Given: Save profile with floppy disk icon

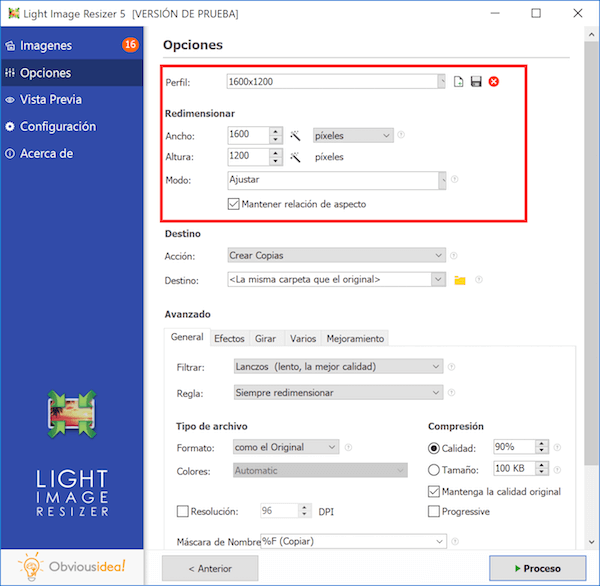Looking at the screenshot, I should tap(476, 82).
